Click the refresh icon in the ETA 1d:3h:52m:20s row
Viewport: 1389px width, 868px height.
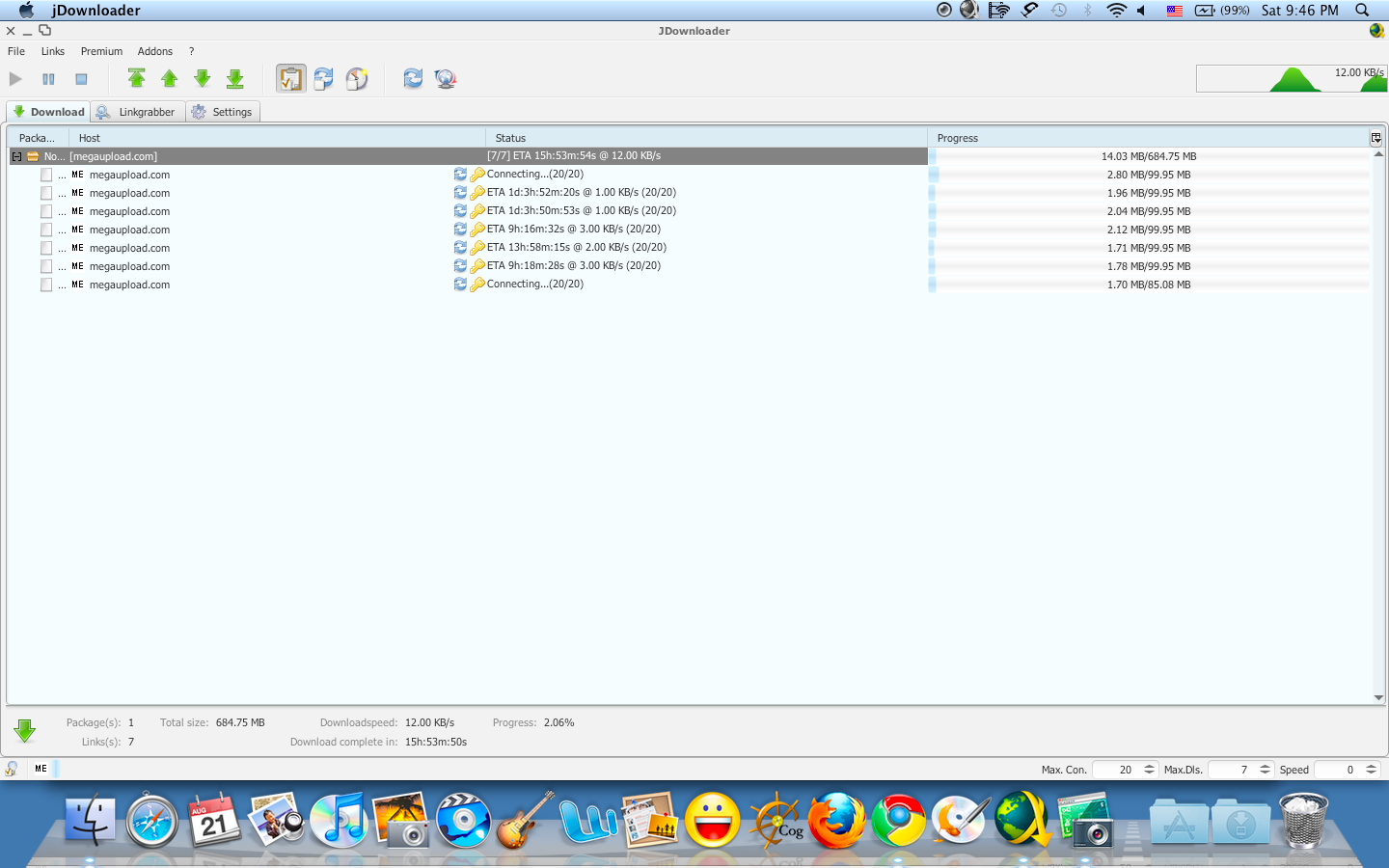pyautogui.click(x=460, y=192)
